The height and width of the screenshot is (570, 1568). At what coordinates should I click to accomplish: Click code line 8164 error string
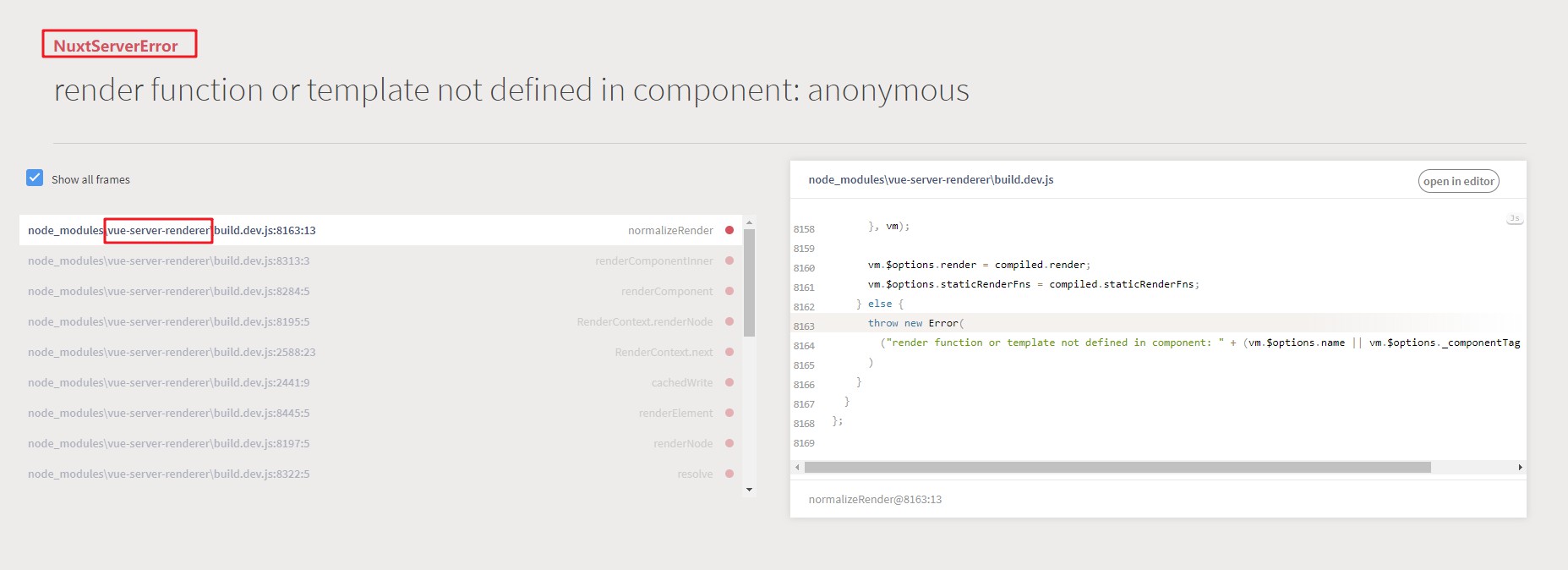tap(1199, 343)
